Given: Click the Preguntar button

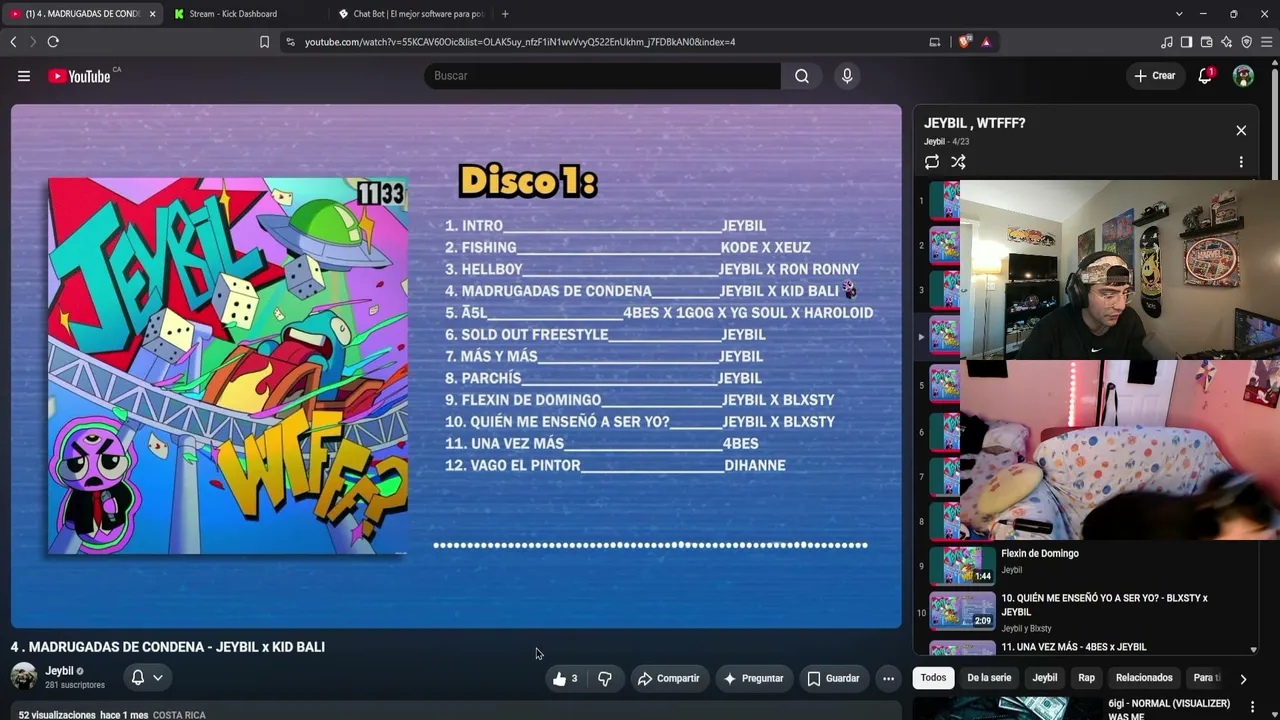Looking at the screenshot, I should tap(754, 679).
